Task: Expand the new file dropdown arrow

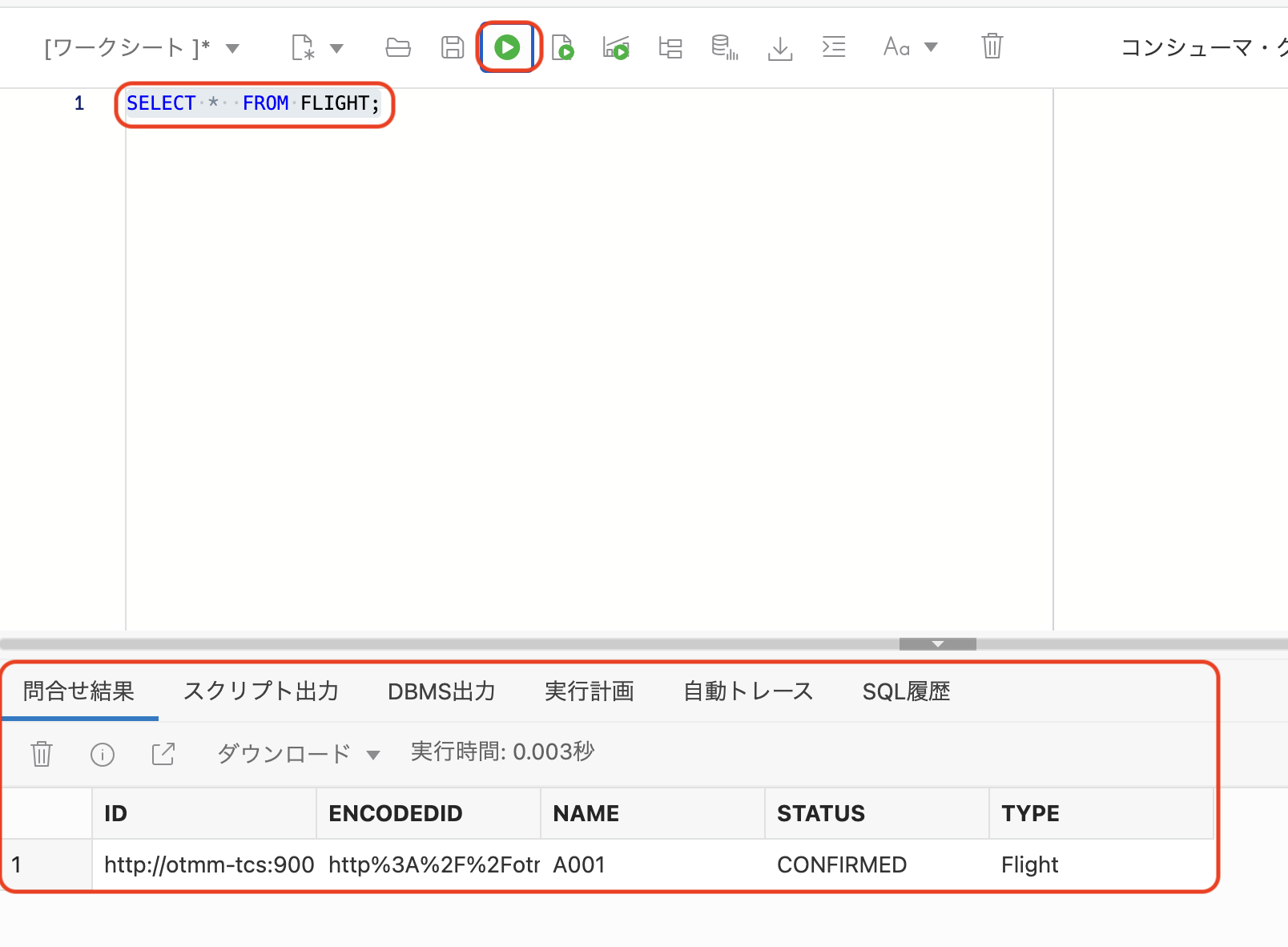Action: pyautogui.click(x=336, y=48)
